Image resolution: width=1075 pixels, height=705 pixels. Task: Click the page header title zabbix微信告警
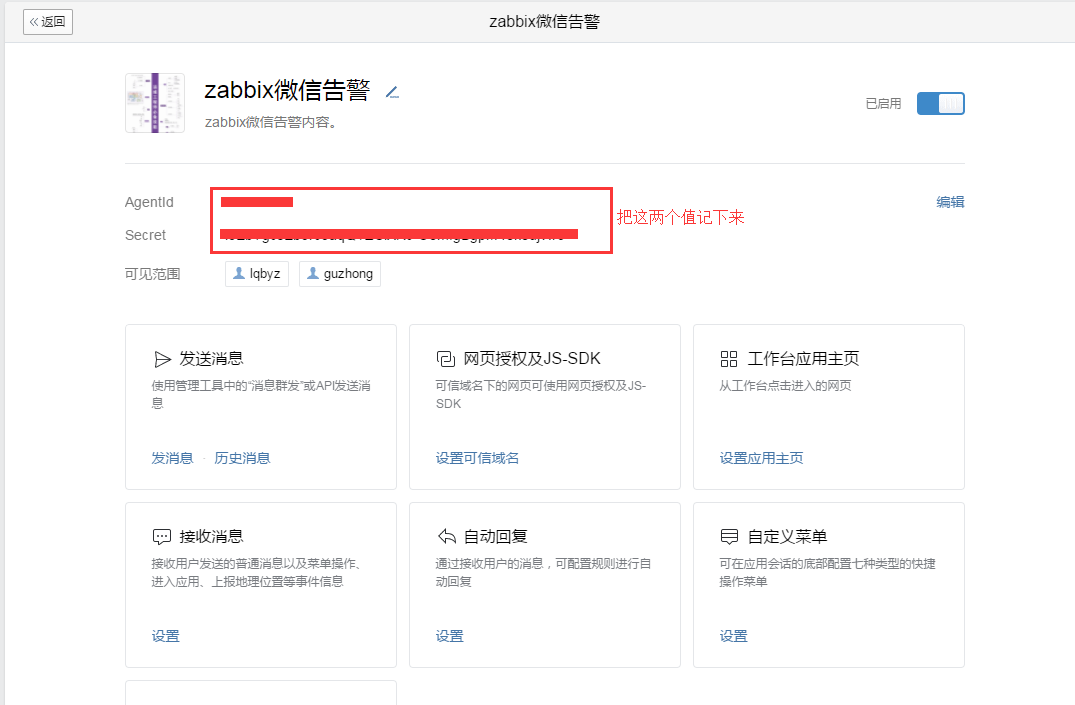544,22
